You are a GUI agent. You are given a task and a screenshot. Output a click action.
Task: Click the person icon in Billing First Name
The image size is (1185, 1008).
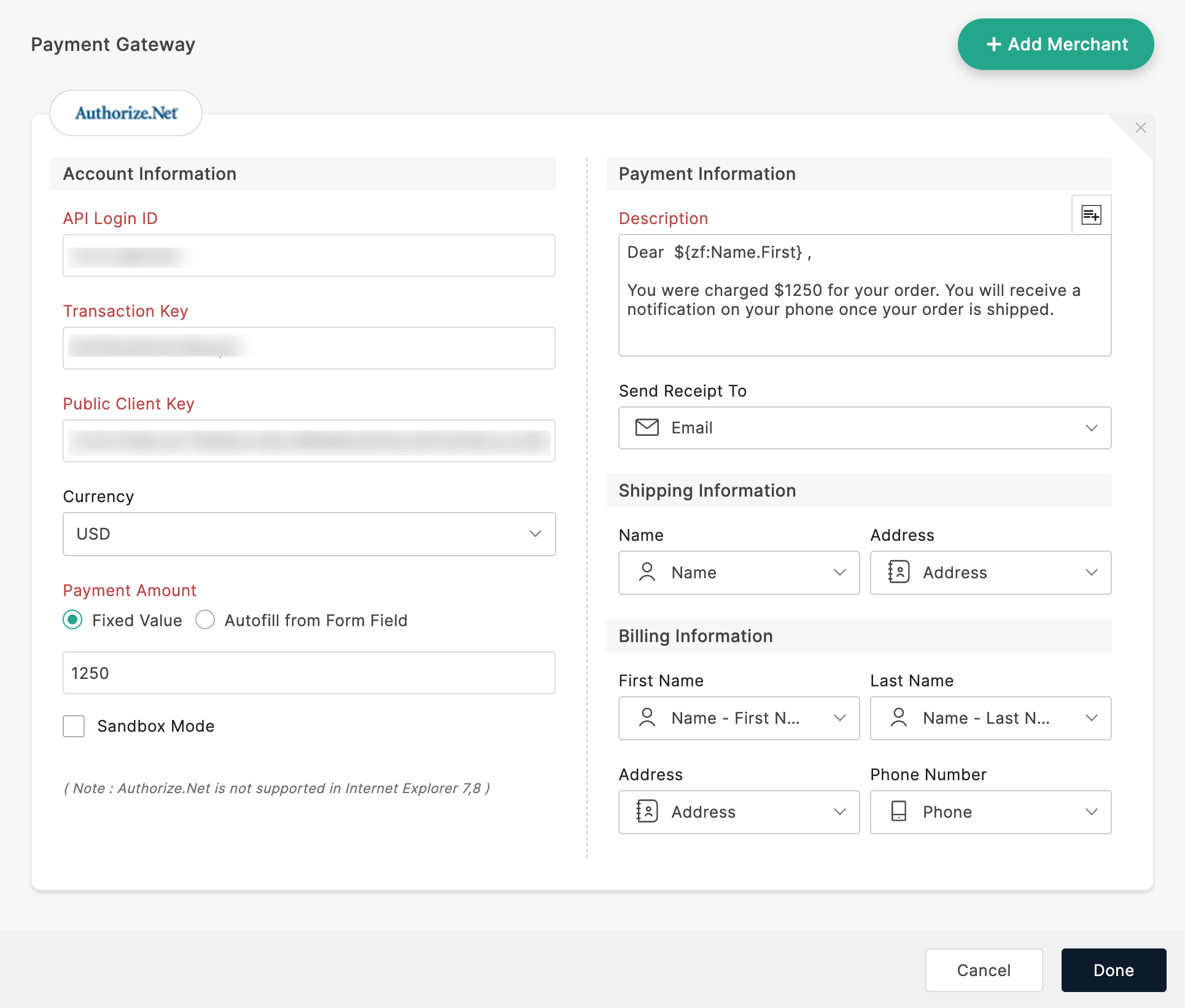click(x=647, y=718)
